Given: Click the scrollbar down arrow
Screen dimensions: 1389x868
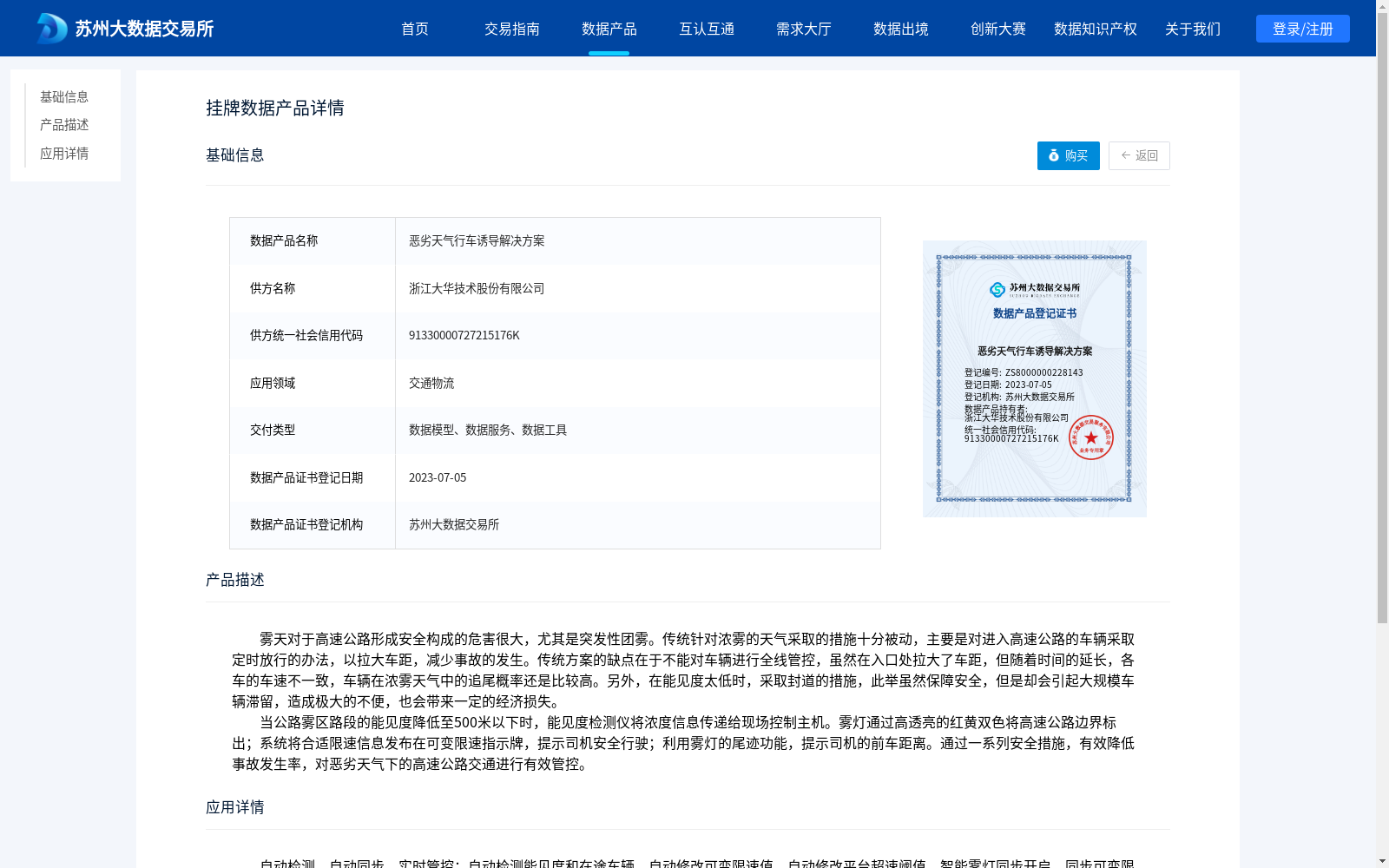Looking at the screenshot, I should click(x=1382, y=861).
